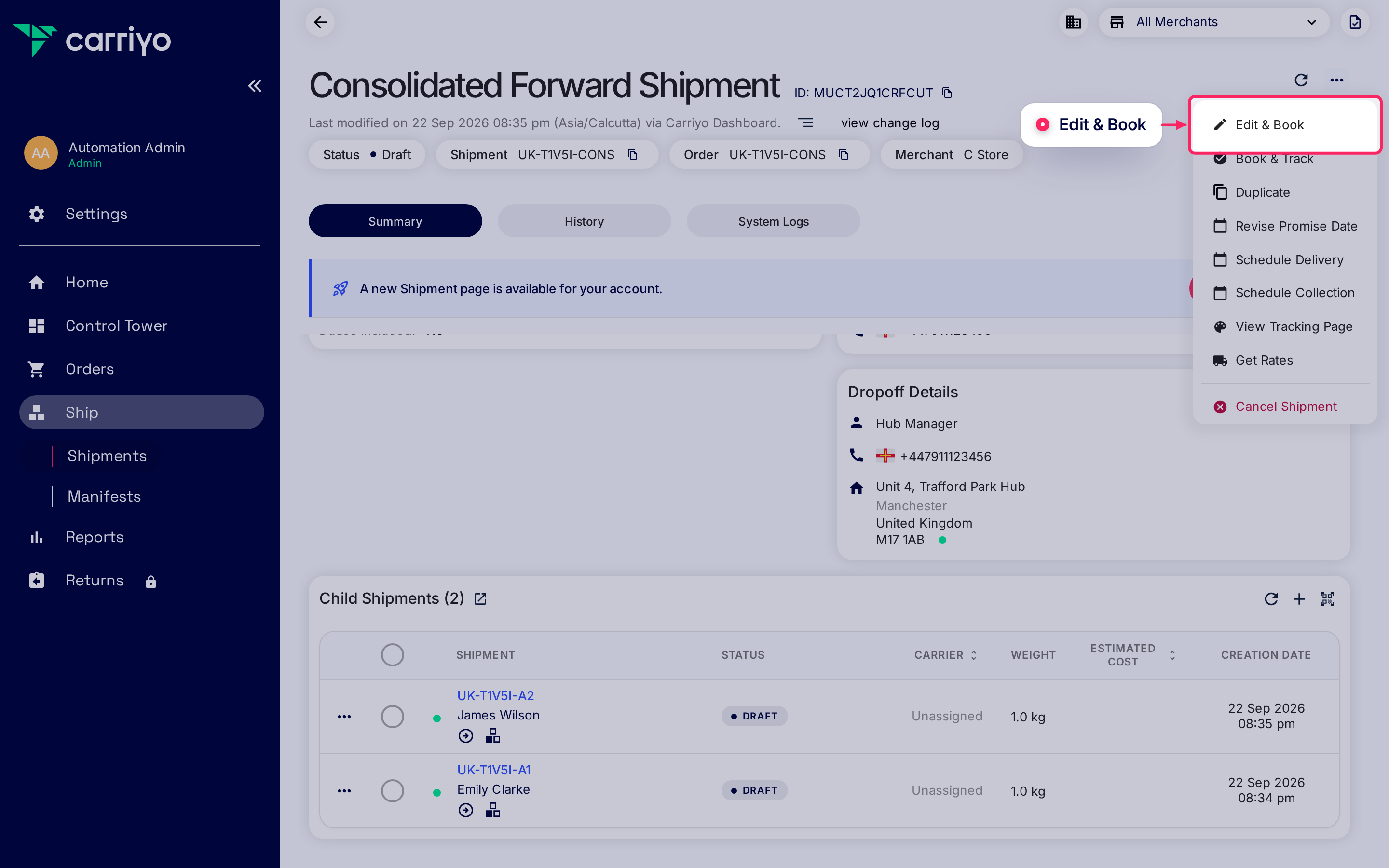Click the organization building icon
1389x868 pixels.
pos(1073,22)
